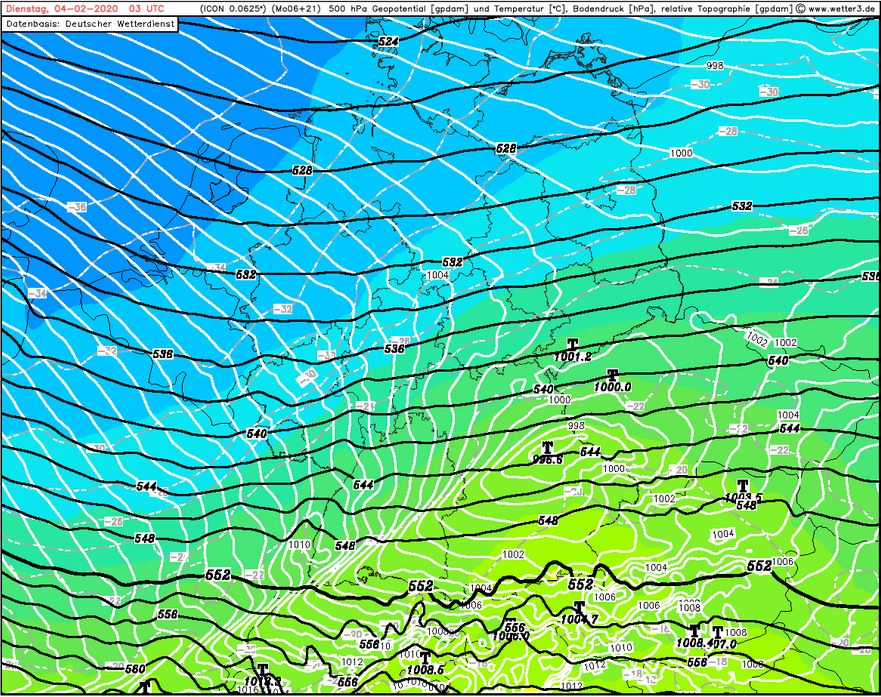The width and height of the screenshot is (881, 697).
Task: Click 'relative Topographie [gpdam]' header text
Action: [x=727, y=8]
